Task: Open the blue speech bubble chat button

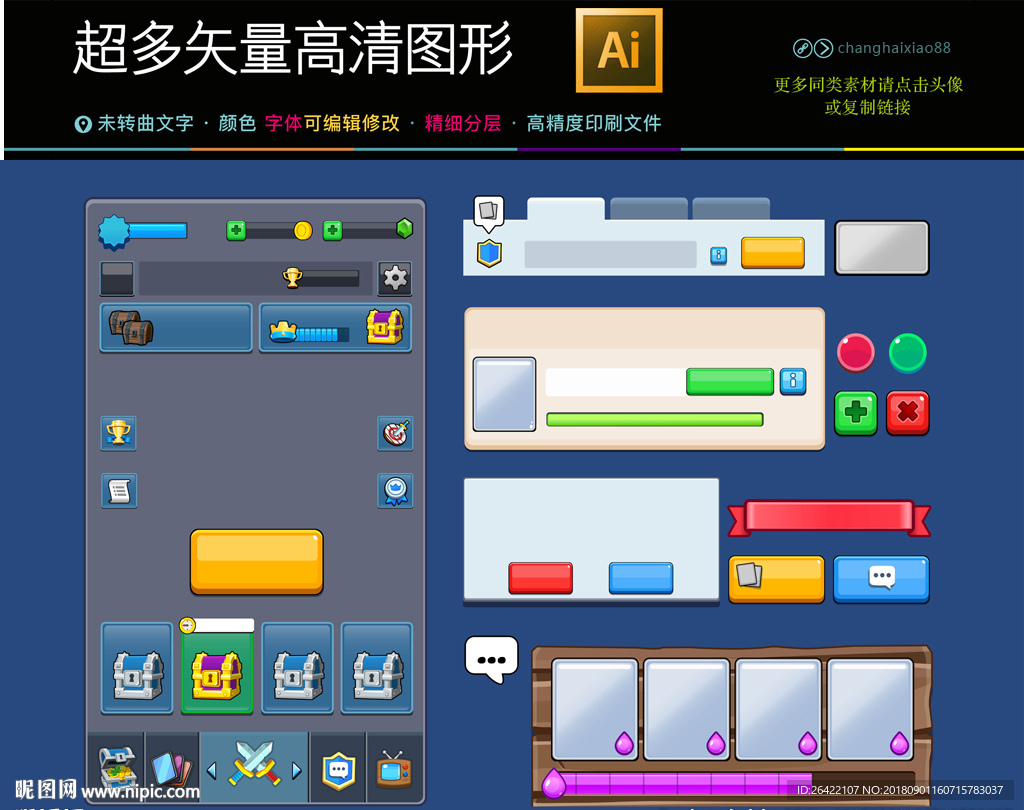Action: tap(881, 578)
